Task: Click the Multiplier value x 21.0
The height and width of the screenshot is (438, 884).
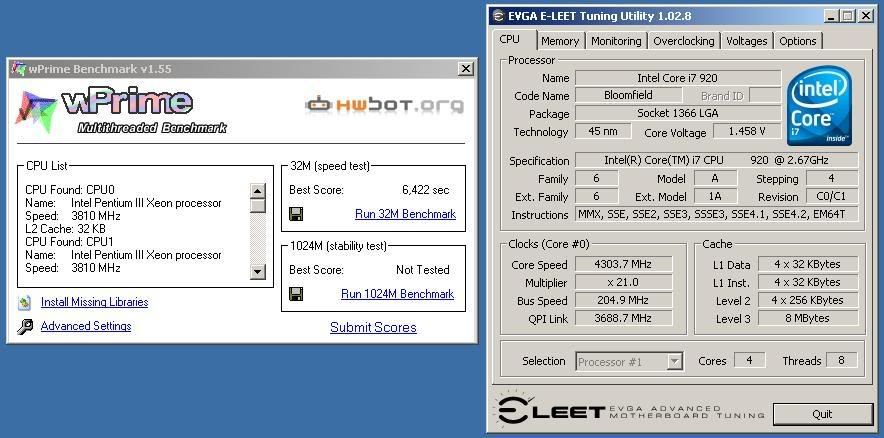Action: 623,282
